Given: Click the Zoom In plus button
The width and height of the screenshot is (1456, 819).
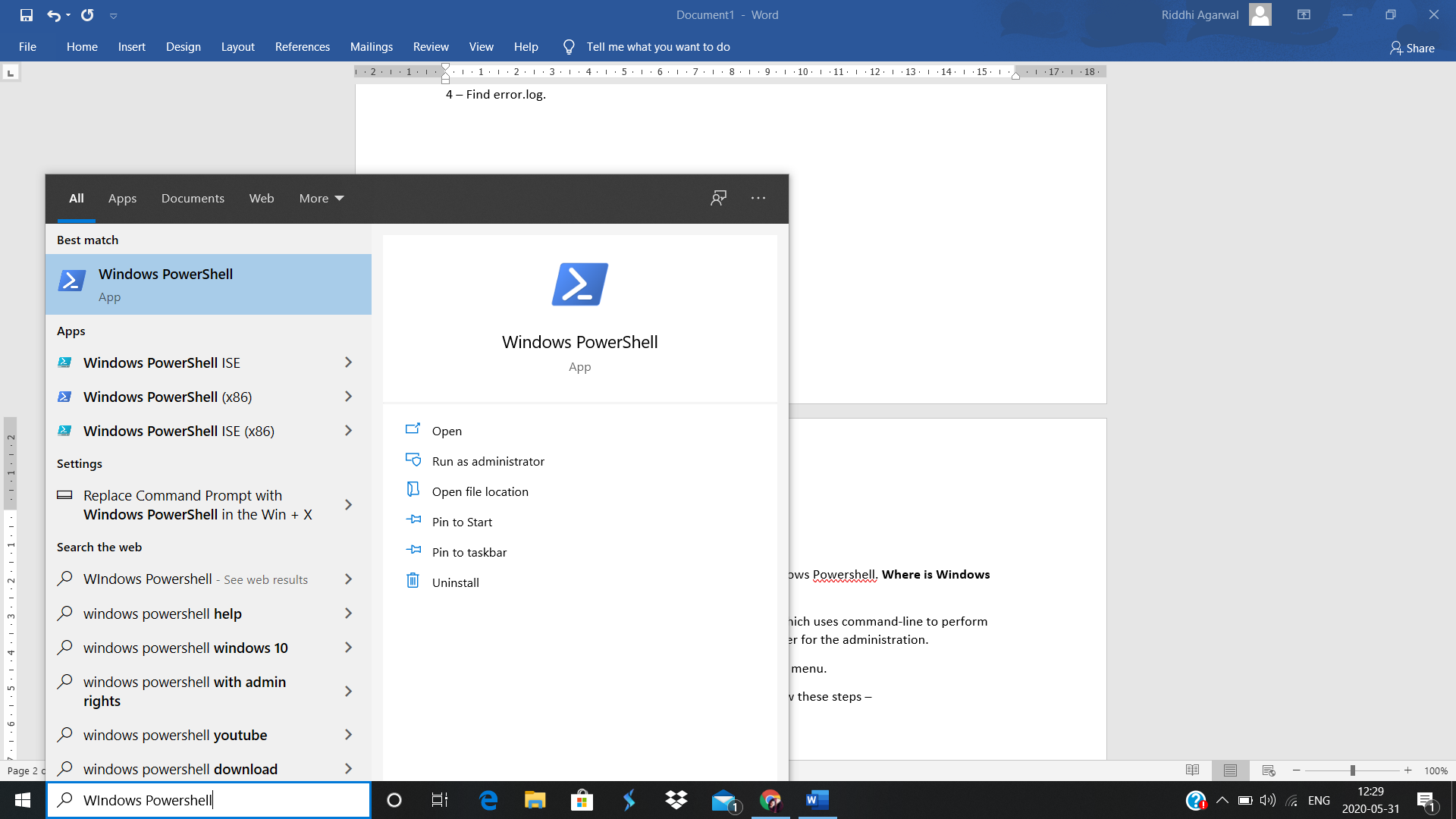Looking at the screenshot, I should 1407,770.
